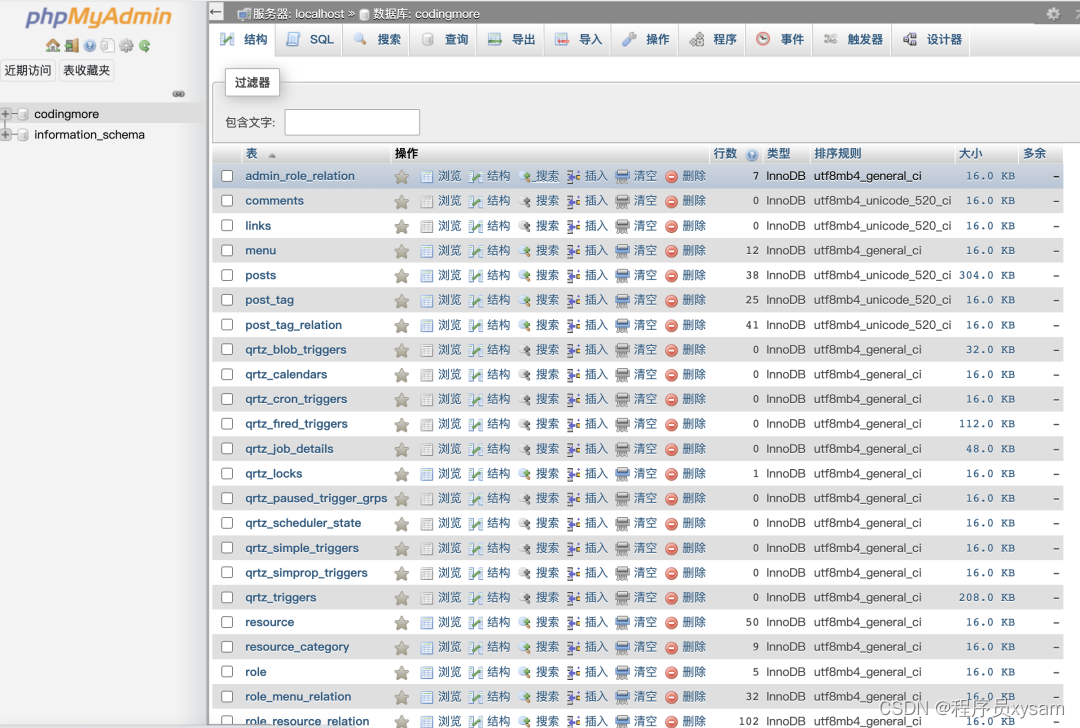1080x728 pixels.
Task: Switch to the 导入 (Import) tab
Action: (579, 40)
